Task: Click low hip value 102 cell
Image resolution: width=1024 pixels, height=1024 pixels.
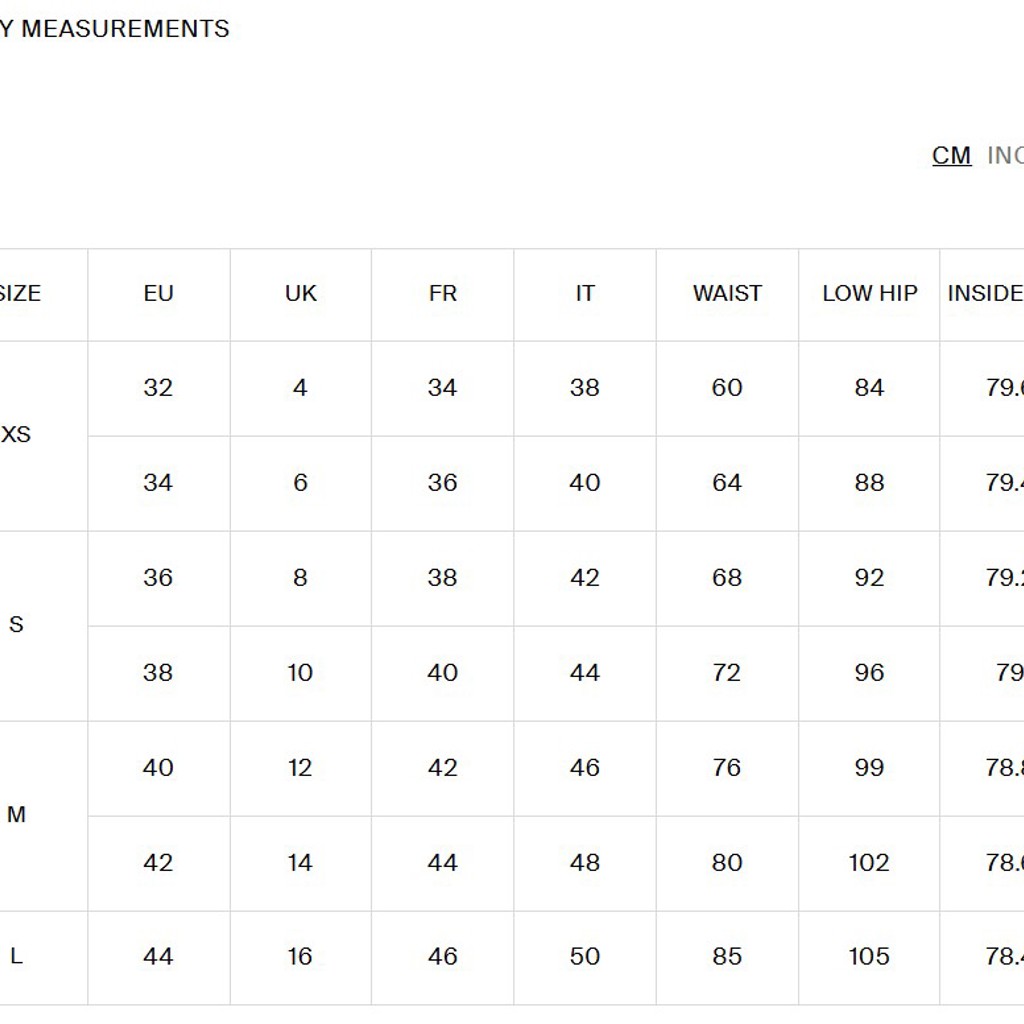Action: click(x=869, y=863)
